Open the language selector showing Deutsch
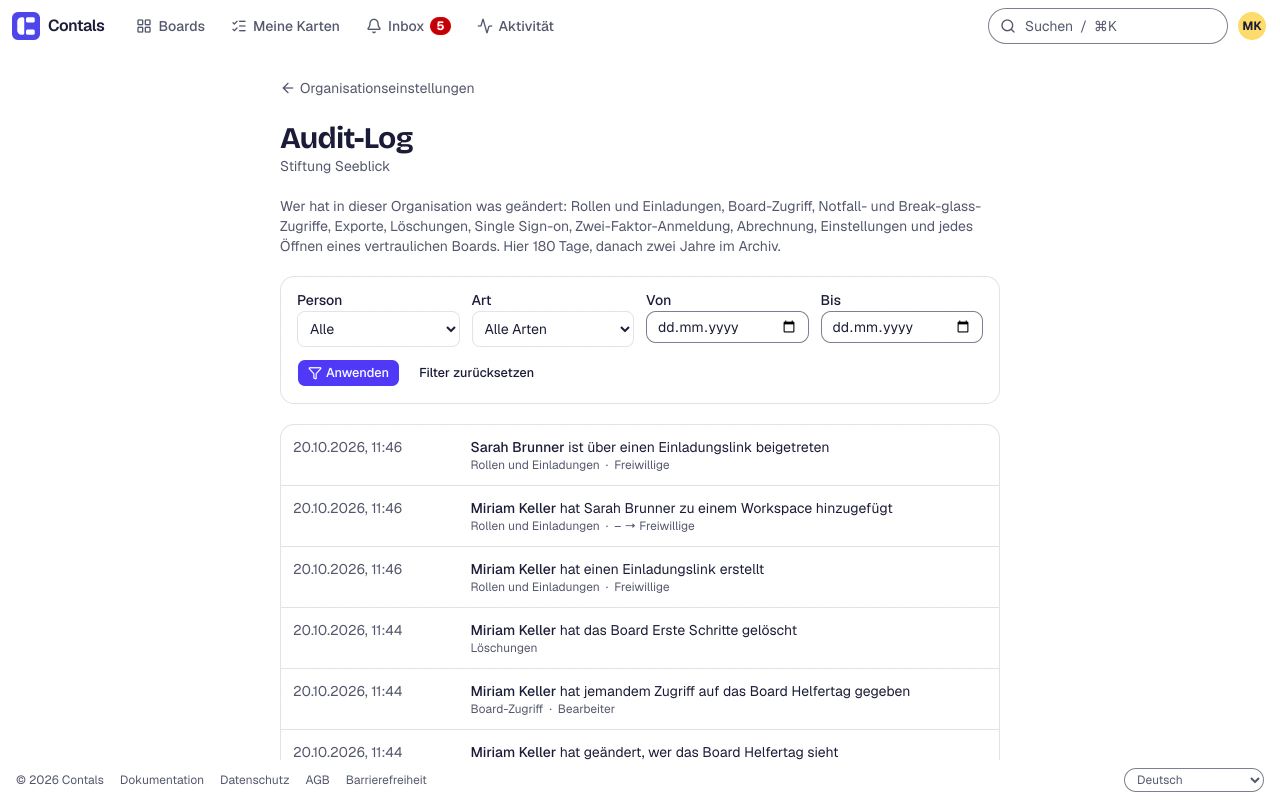Screen dimensions: 1280x800 (1194, 780)
